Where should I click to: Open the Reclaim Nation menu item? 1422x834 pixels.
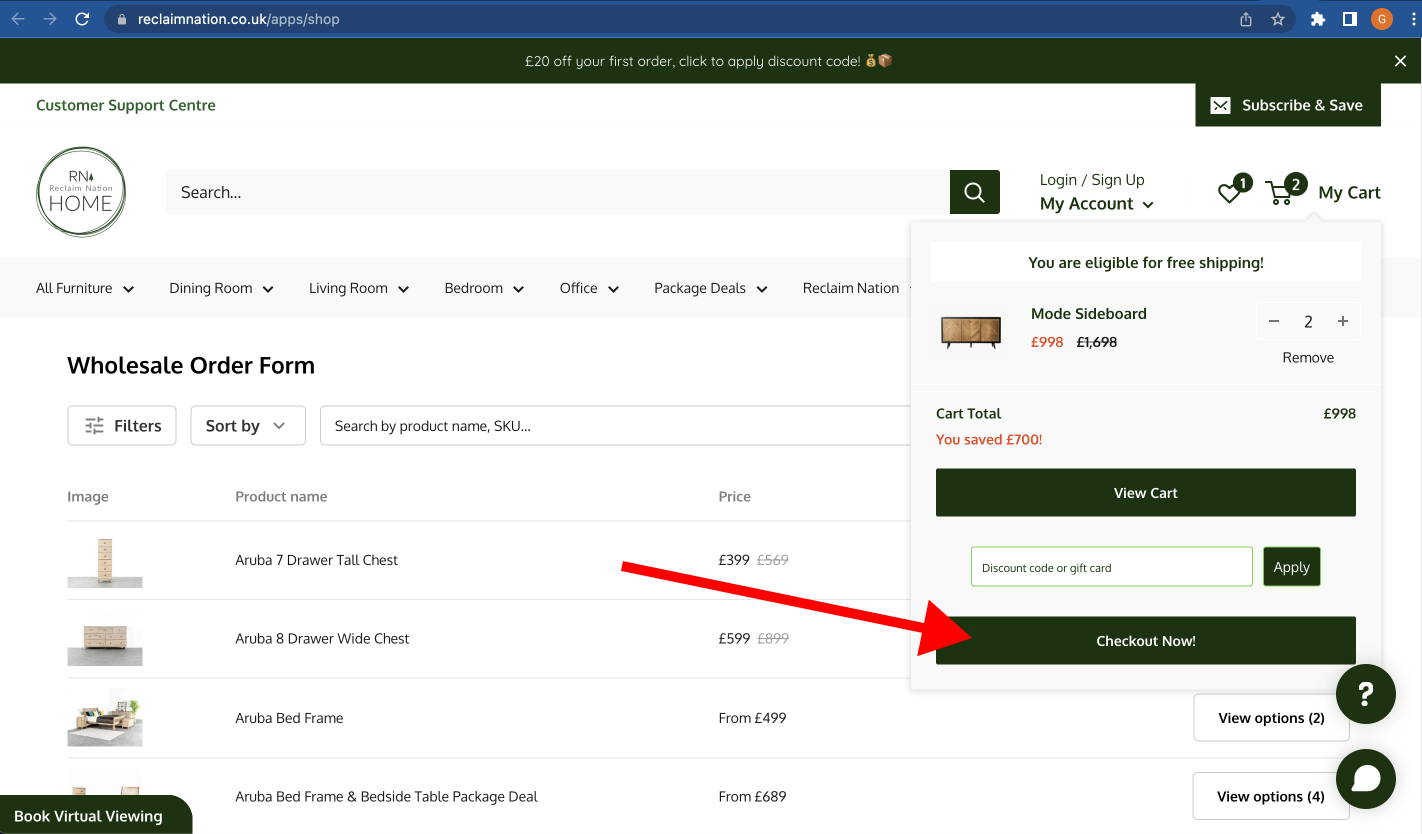coord(851,288)
